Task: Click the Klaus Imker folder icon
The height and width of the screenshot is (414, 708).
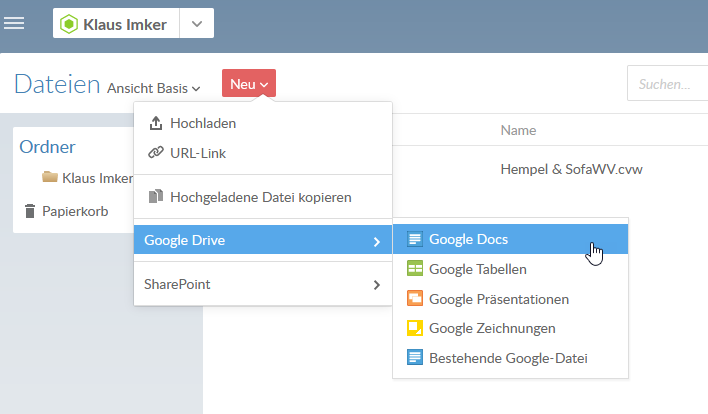Action: coord(50,177)
